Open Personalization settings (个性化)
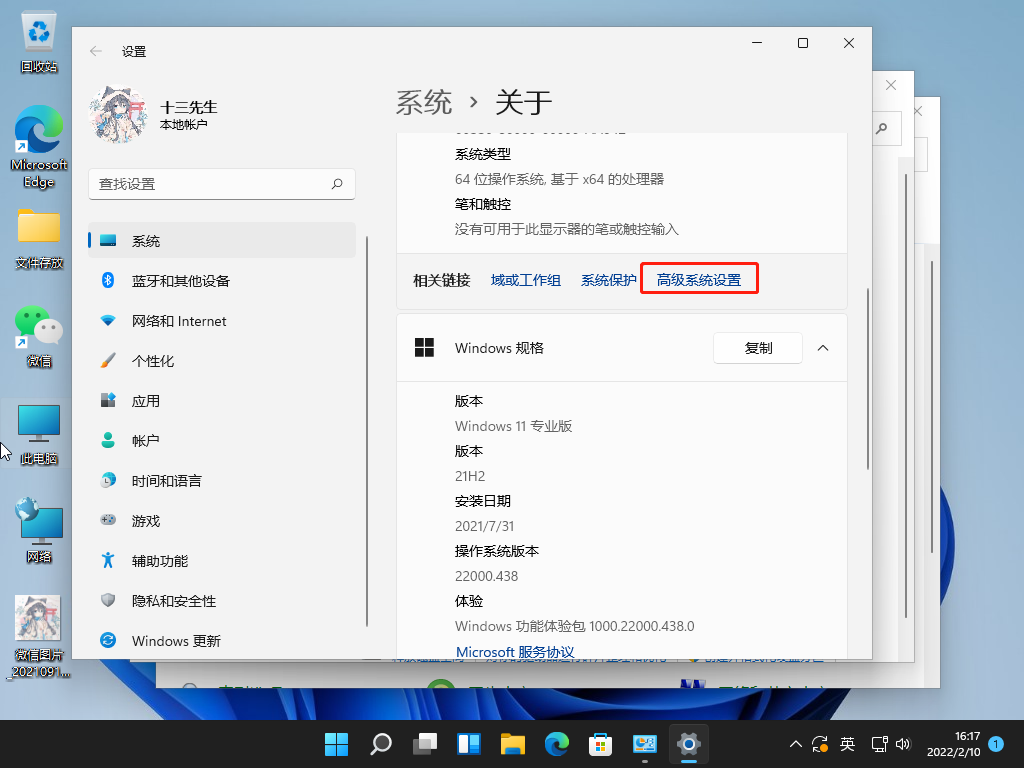The height and width of the screenshot is (768, 1024). pyautogui.click(x=152, y=361)
